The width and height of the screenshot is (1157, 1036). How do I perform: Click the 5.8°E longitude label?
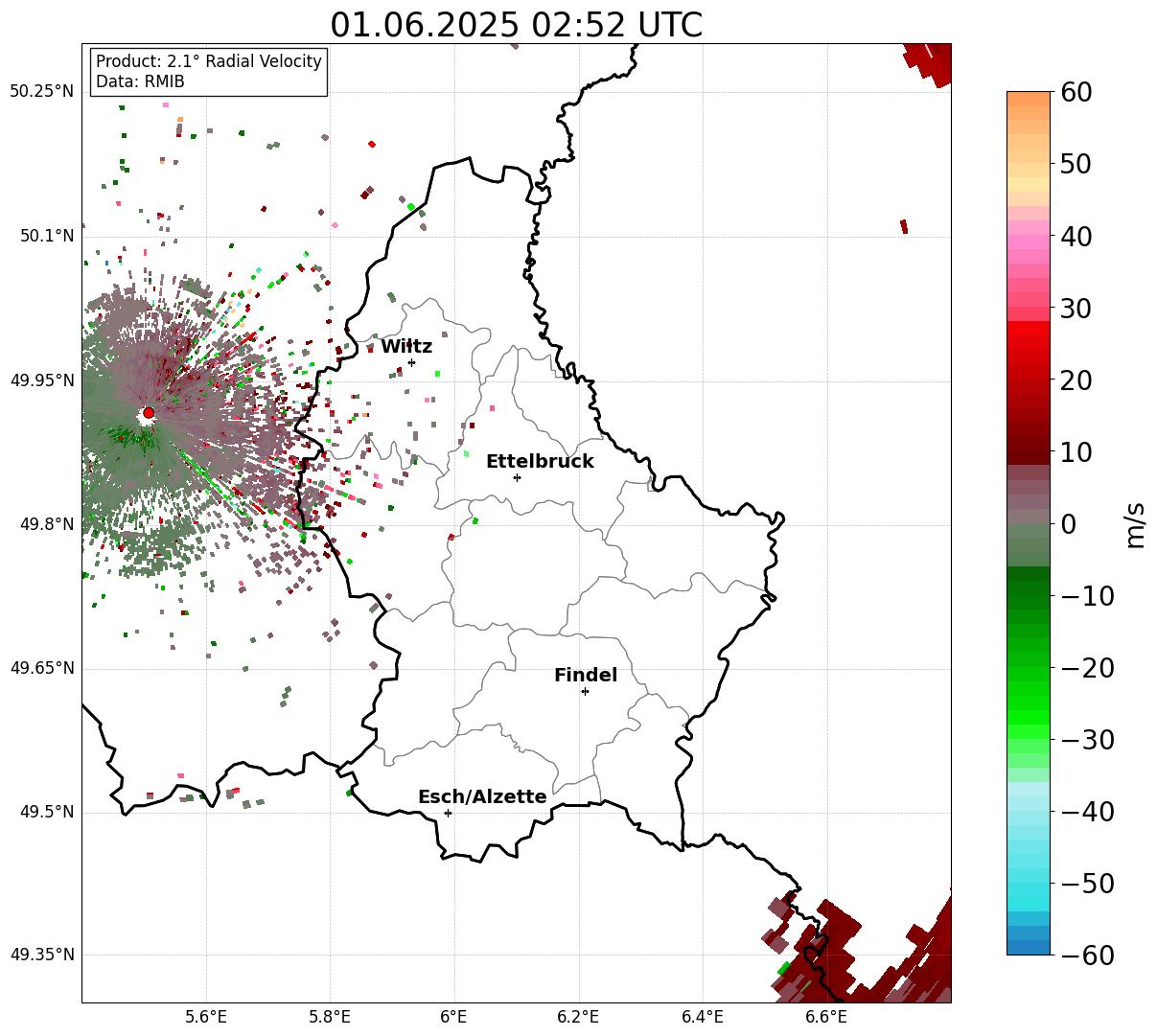click(x=330, y=1016)
